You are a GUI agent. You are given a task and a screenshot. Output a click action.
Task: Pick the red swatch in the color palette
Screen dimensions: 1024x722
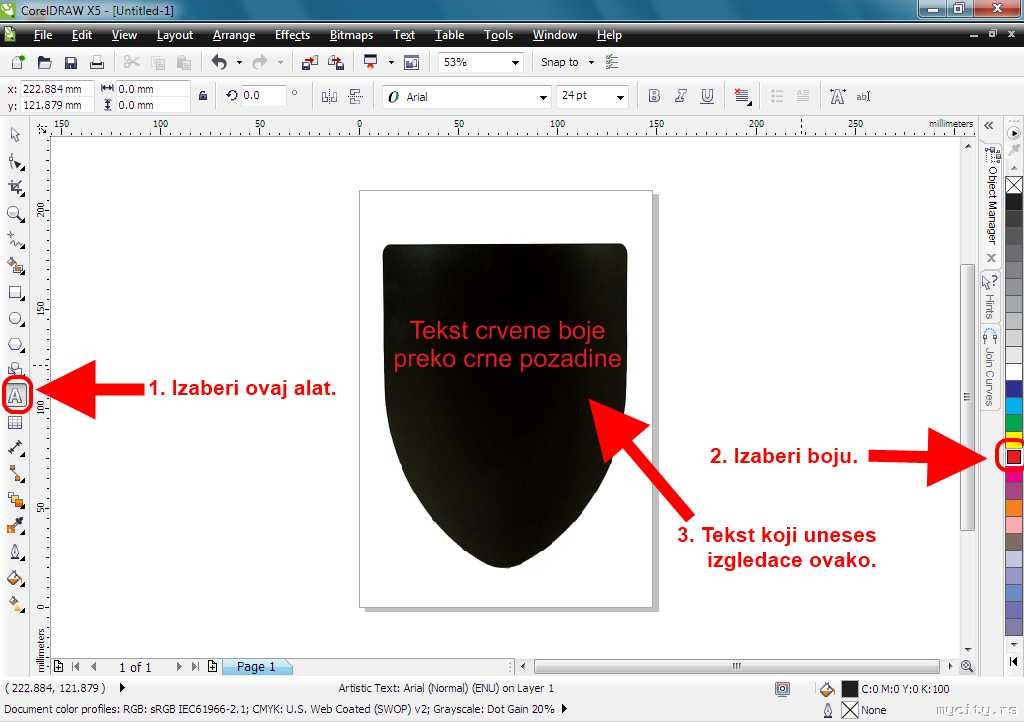coord(1013,456)
